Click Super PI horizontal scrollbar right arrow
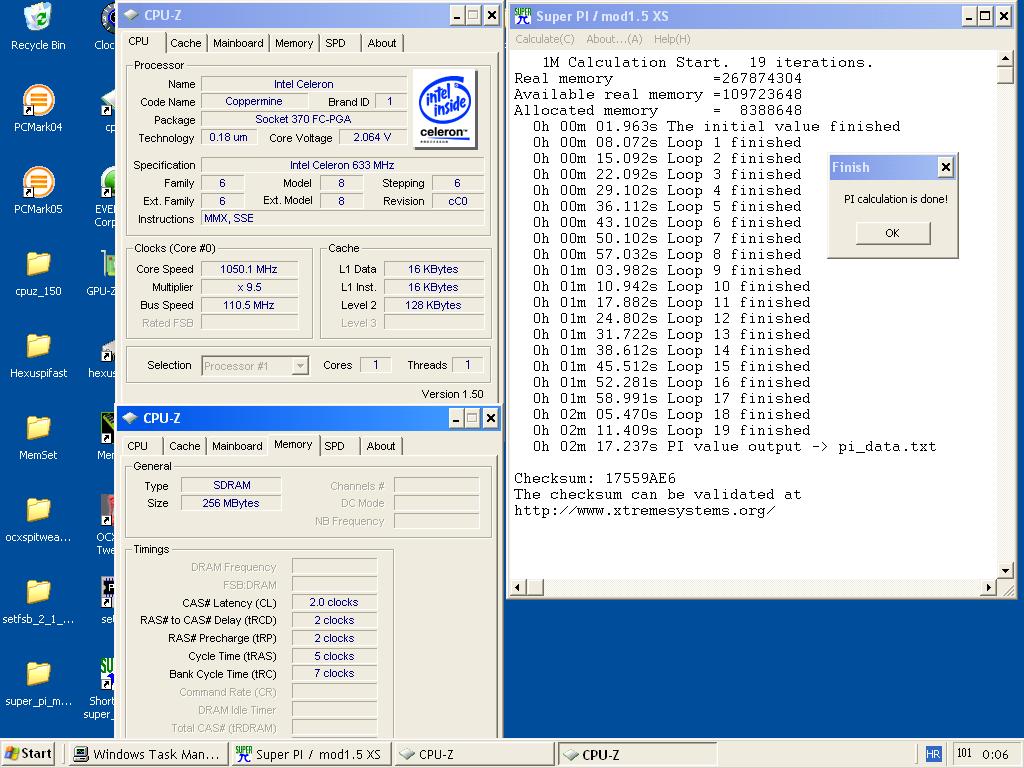Viewport: 1024px width, 768px height. 989,587
